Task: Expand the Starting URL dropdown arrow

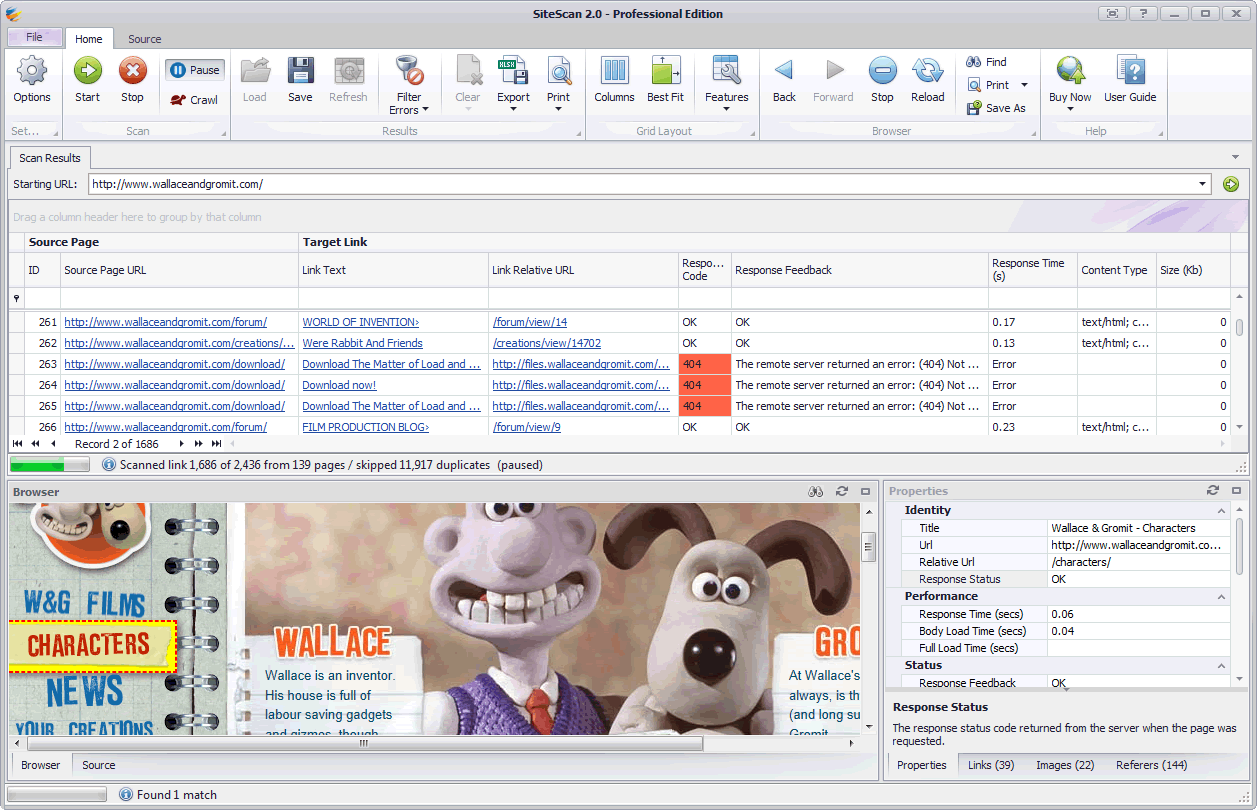Action: (x=1203, y=184)
